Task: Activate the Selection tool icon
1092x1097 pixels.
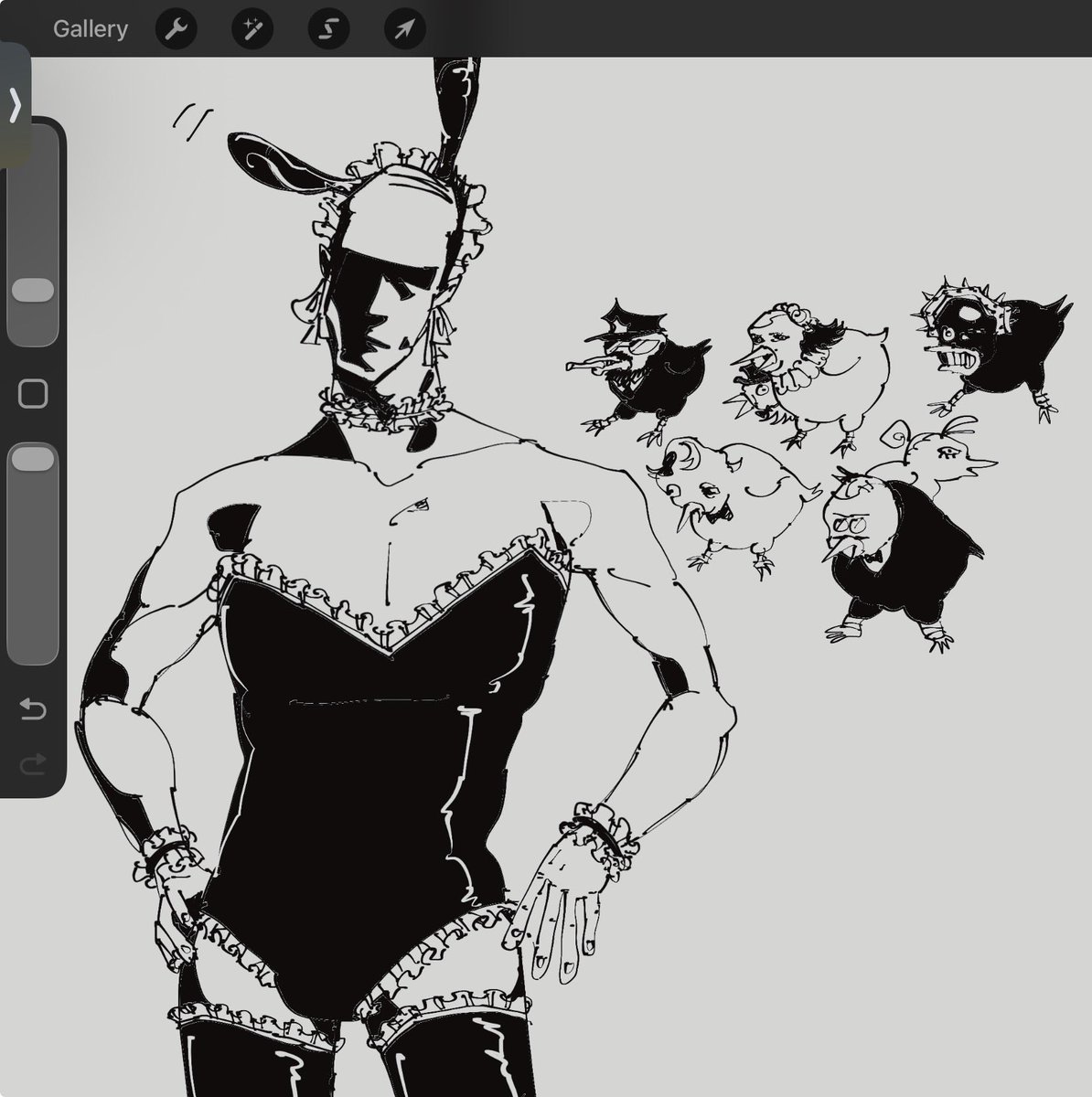Action: tap(328, 29)
